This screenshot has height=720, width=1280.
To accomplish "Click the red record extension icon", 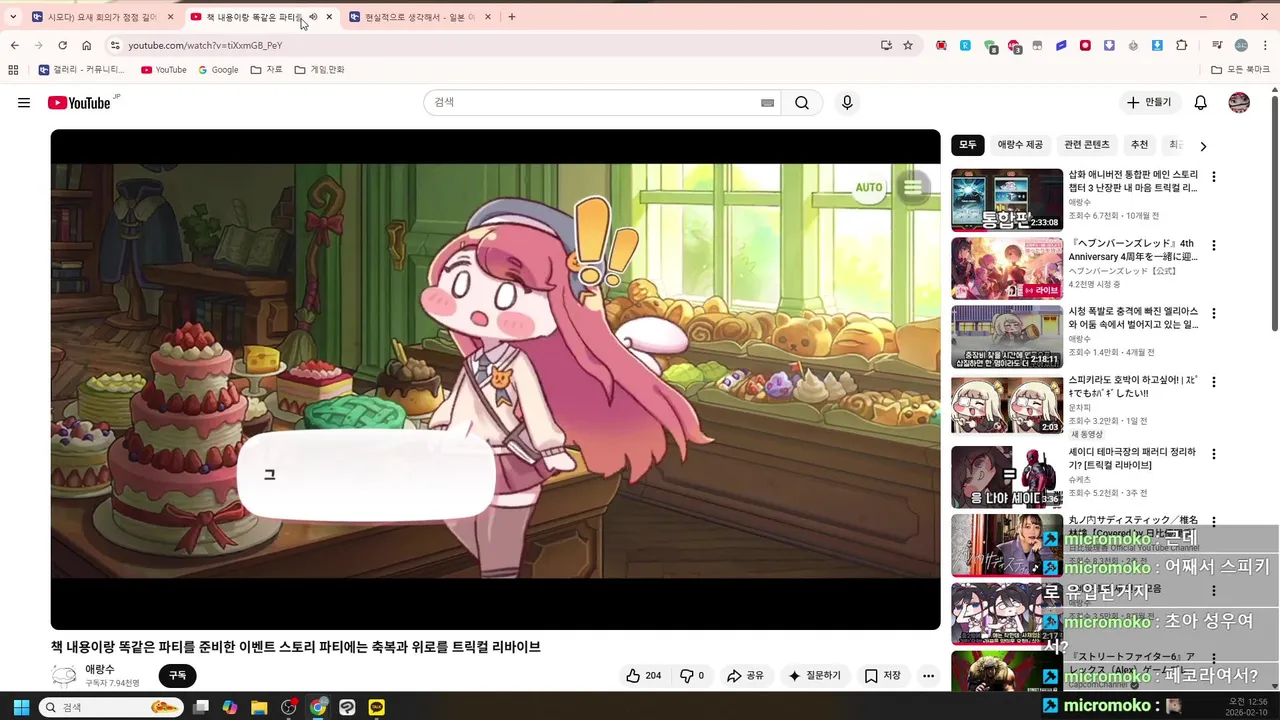I will (1085, 45).
